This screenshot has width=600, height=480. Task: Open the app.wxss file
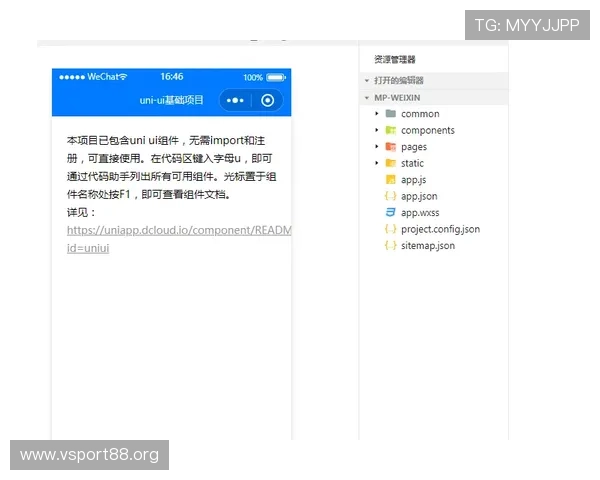click(420, 213)
